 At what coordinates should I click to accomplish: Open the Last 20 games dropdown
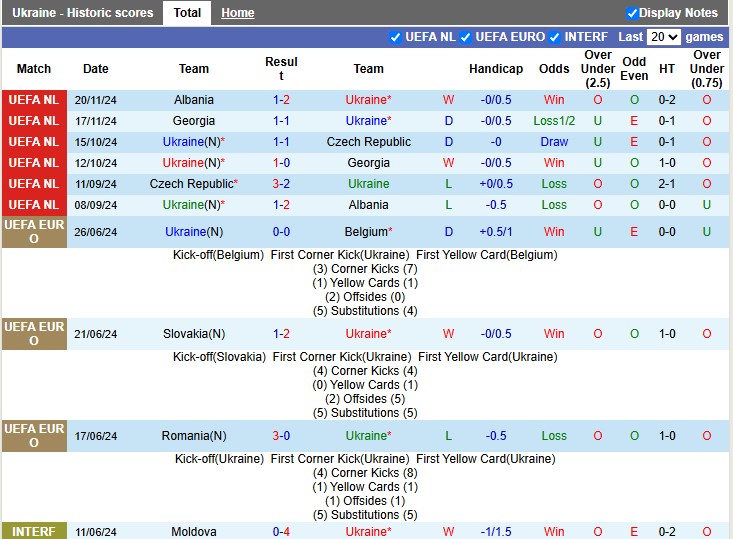(x=663, y=37)
